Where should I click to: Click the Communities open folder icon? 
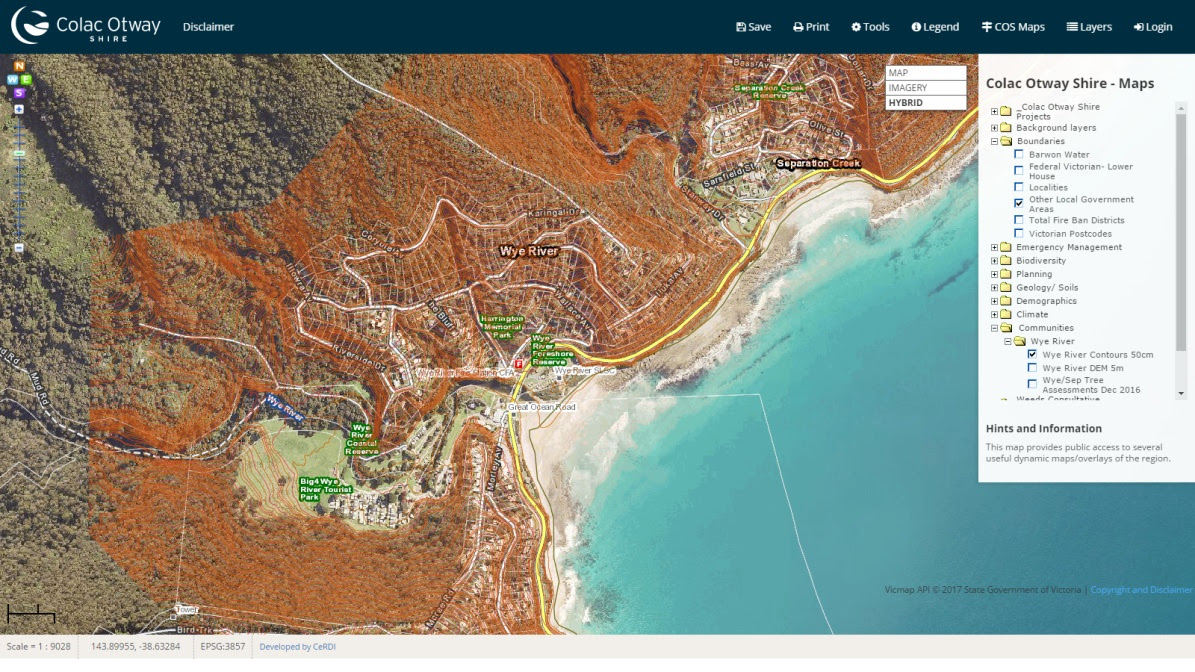tap(1006, 328)
